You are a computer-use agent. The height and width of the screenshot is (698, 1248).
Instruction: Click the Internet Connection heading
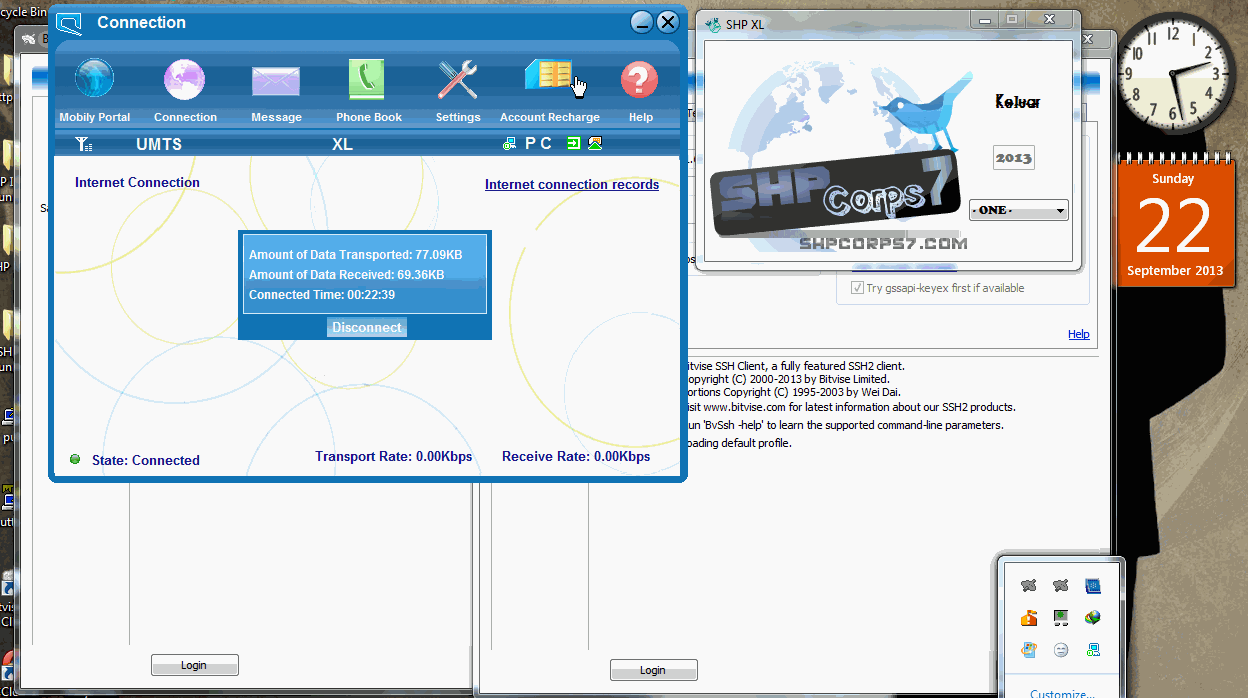(137, 182)
